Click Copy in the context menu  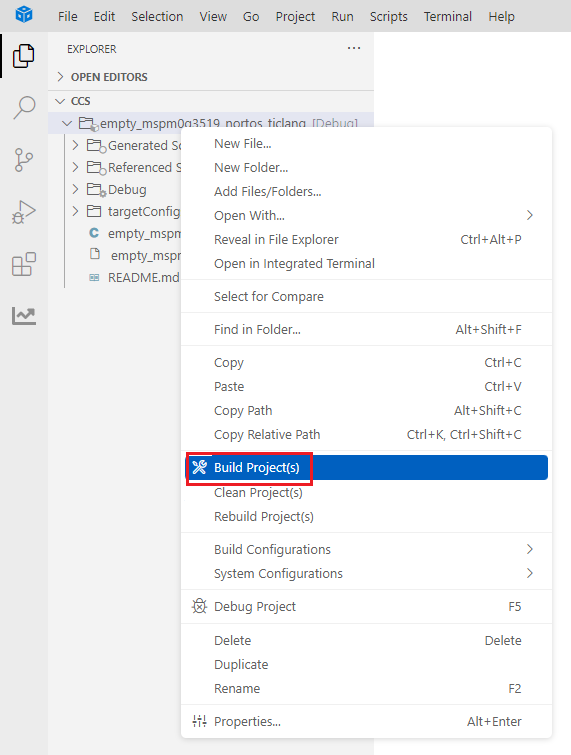point(366,363)
